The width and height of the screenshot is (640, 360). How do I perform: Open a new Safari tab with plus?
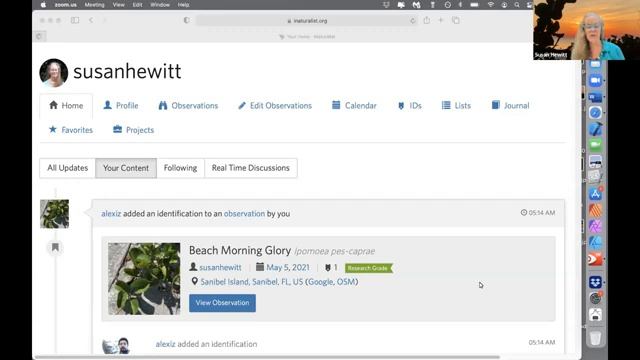tap(441, 20)
